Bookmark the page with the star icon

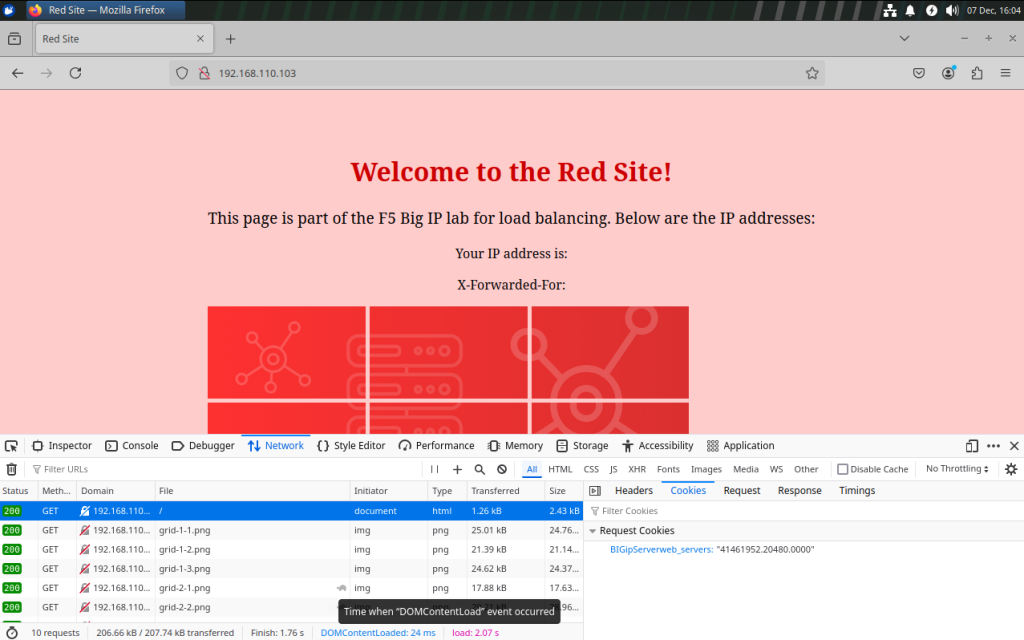click(812, 72)
